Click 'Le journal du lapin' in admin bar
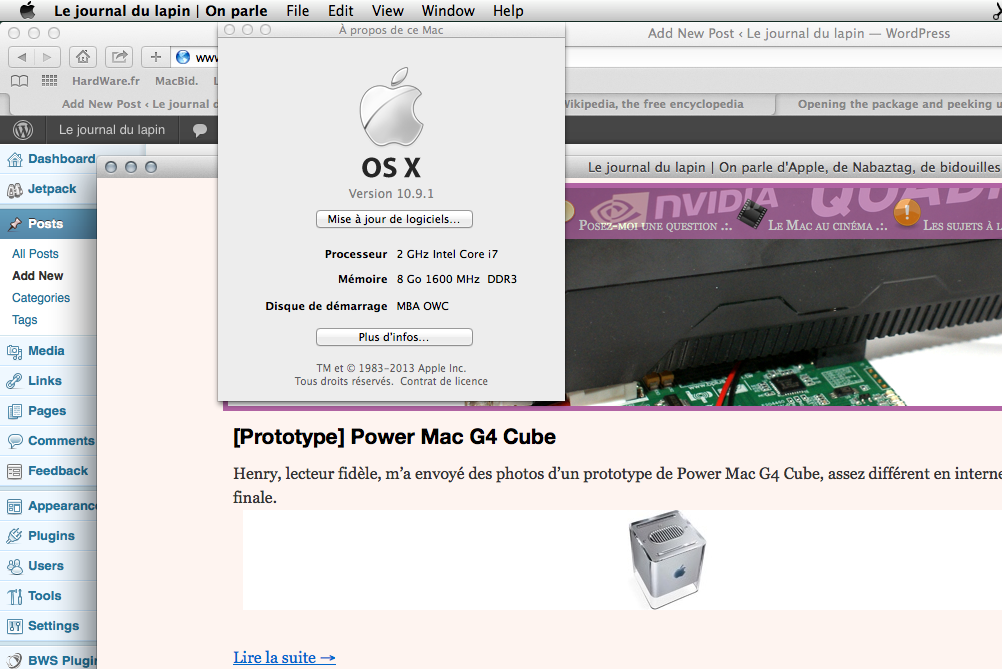 coord(112,130)
